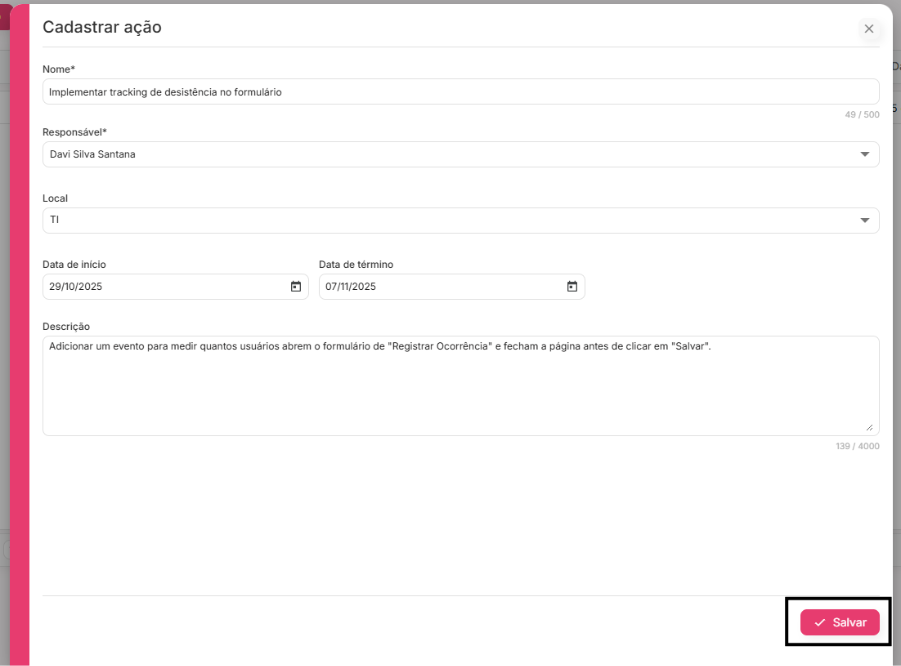The height and width of the screenshot is (666, 901).
Task: Grab the Descrição textarea resize handle
Action: coord(869,426)
